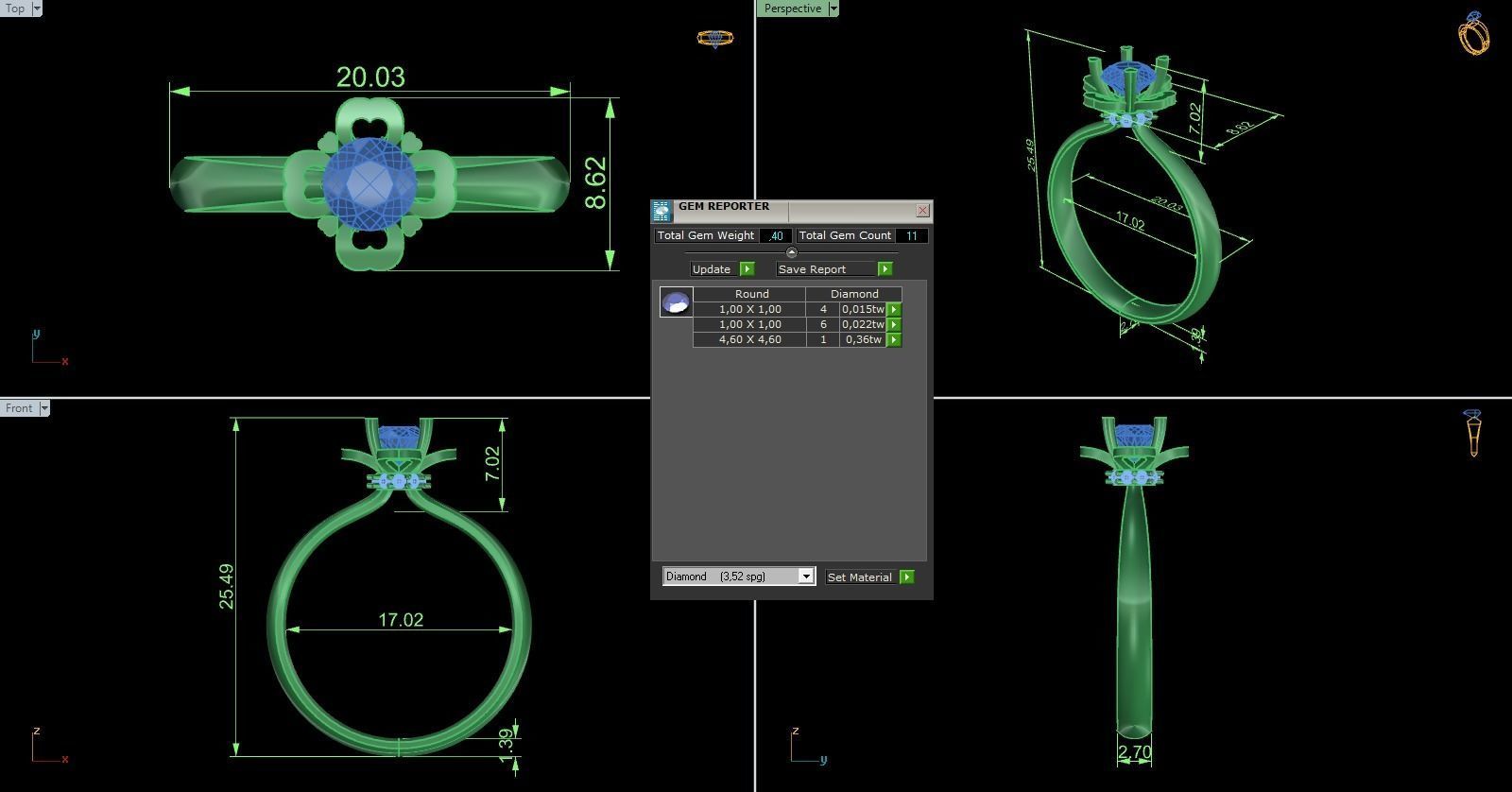Click the green arrow next to Update
This screenshot has width=1512, height=792.
[747, 269]
